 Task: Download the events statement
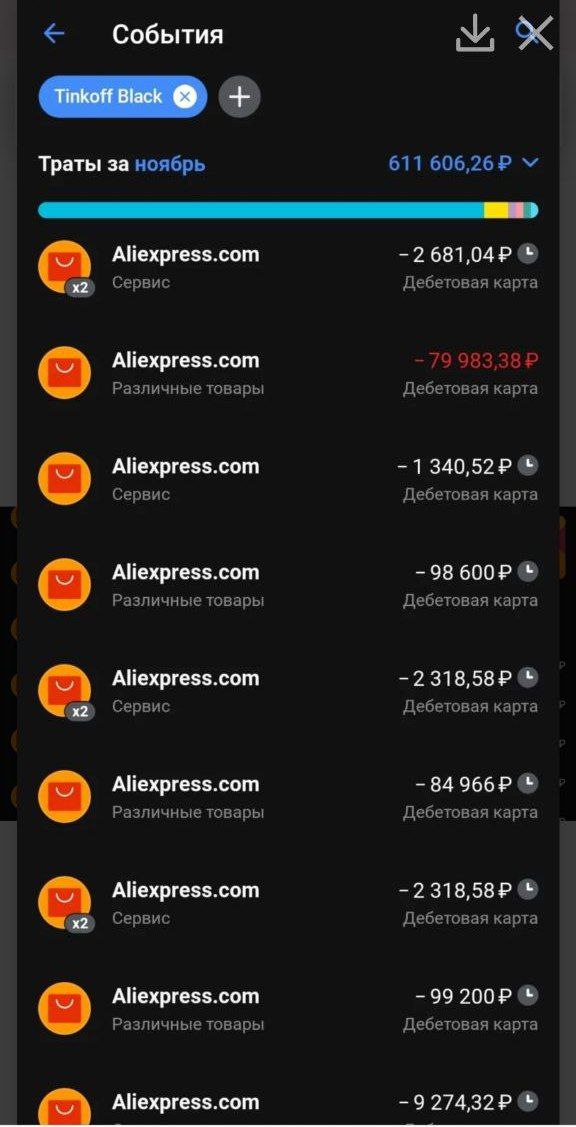475,34
